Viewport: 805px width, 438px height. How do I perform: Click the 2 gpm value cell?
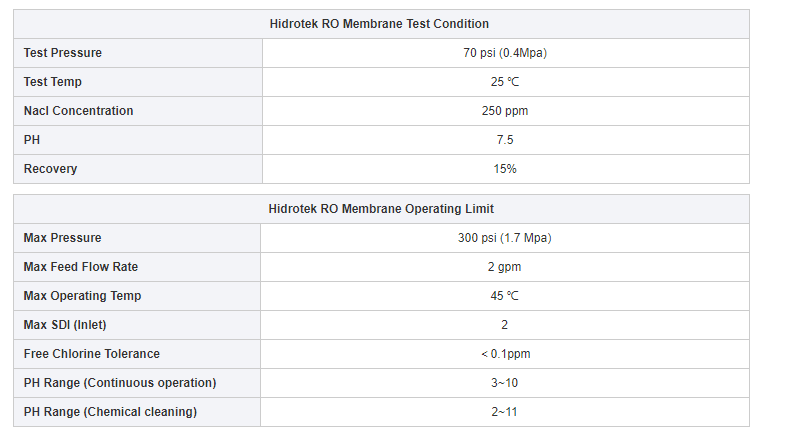504,267
